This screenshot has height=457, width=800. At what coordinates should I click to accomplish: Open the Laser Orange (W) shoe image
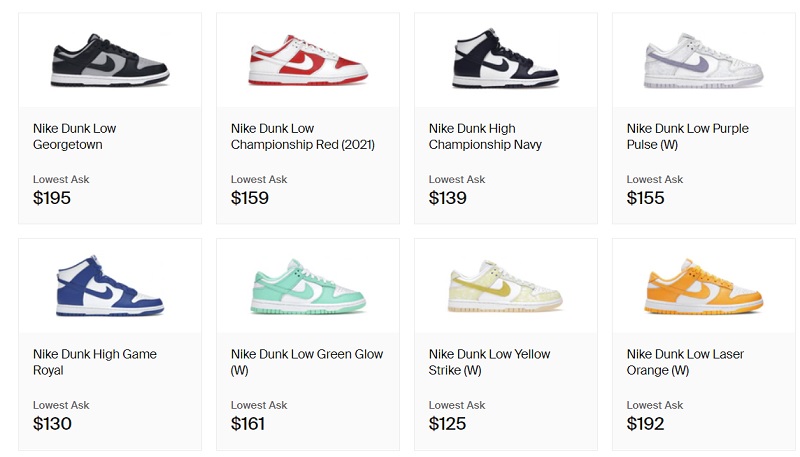704,287
